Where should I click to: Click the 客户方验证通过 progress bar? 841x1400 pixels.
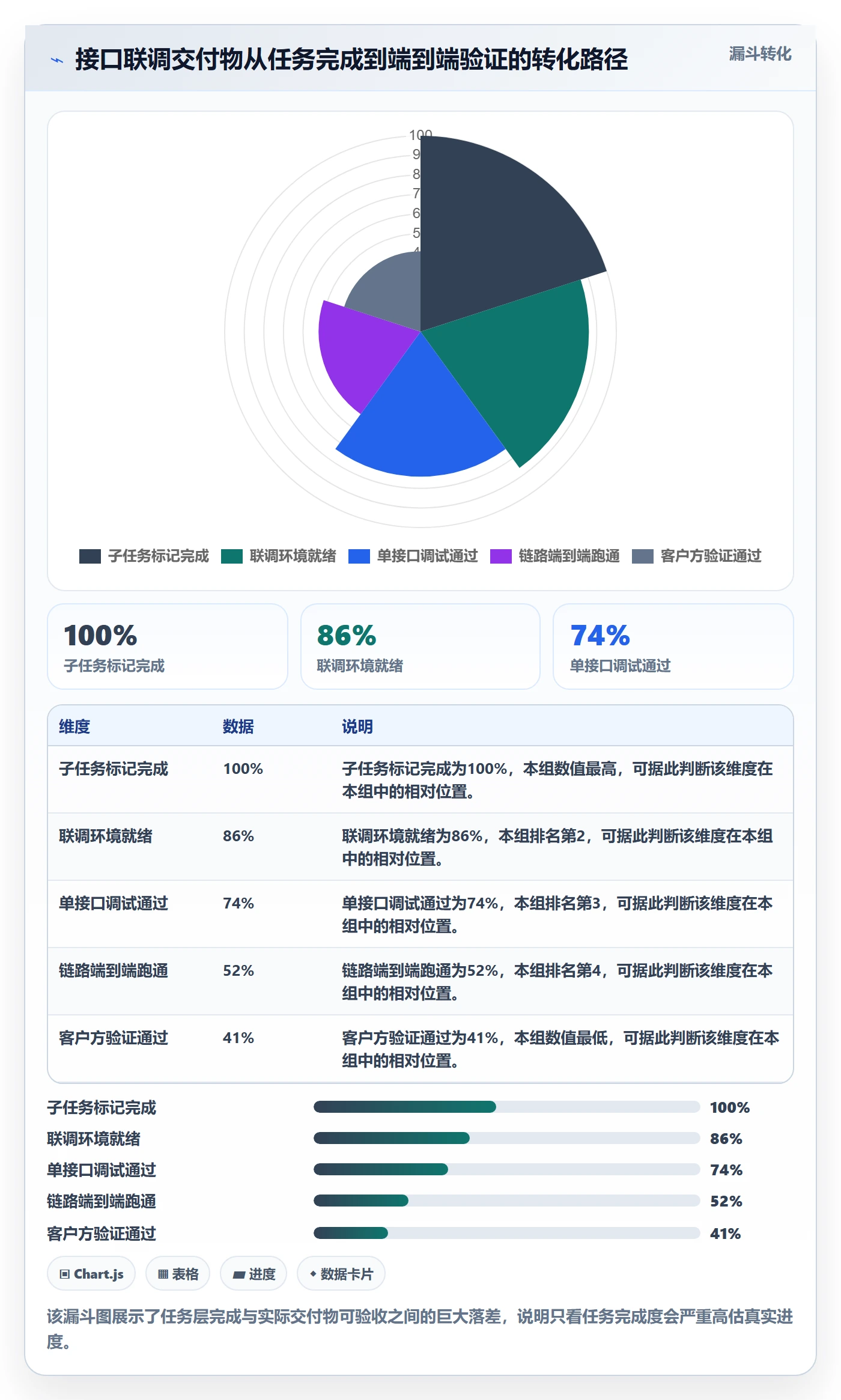tap(506, 1233)
